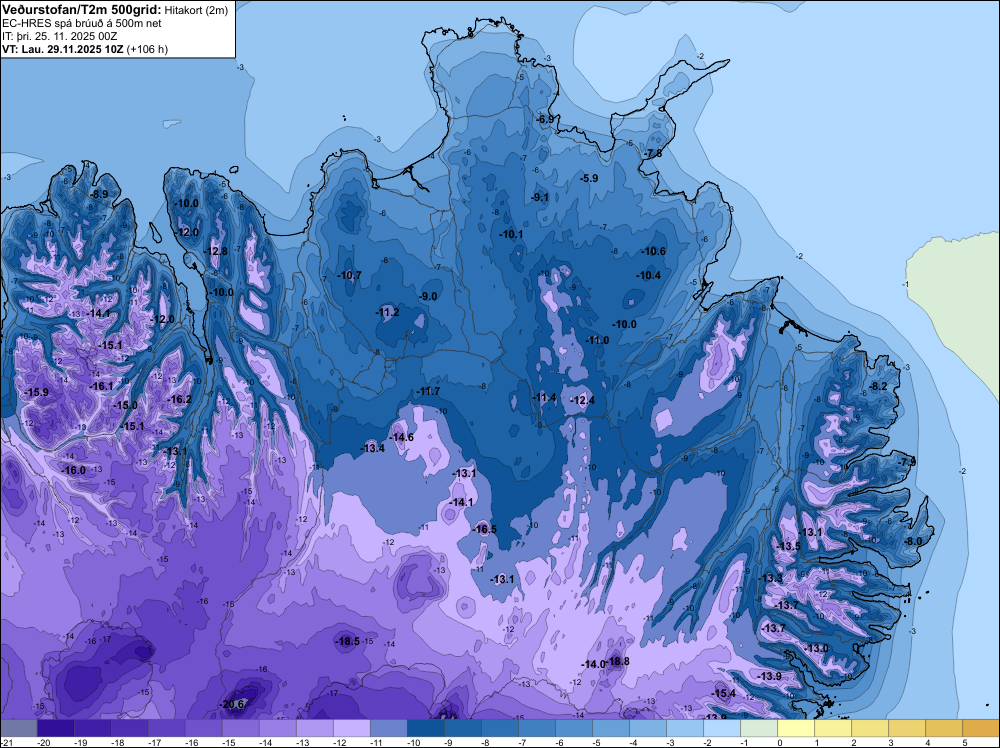Click the -13.5 temperature value

788,546
